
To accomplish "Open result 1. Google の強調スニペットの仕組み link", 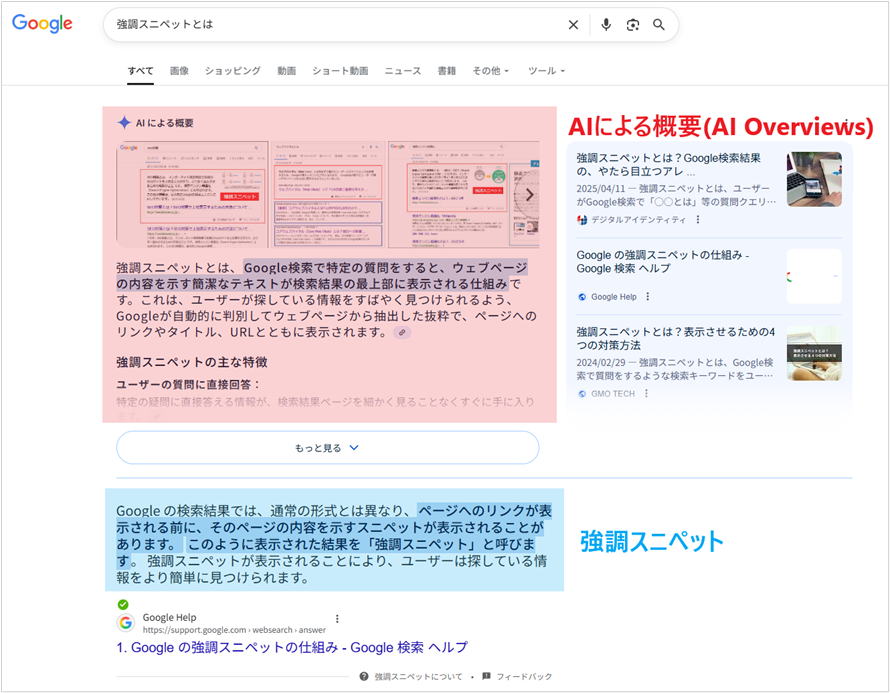I will tap(292, 648).
